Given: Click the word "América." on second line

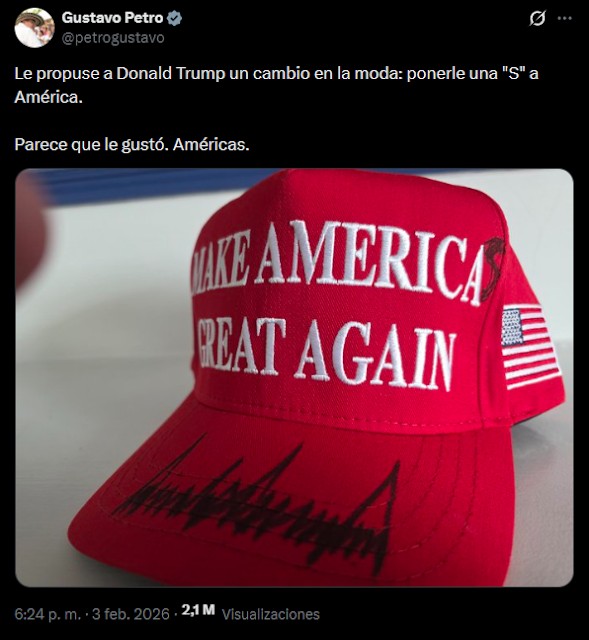Looking at the screenshot, I should [49, 97].
